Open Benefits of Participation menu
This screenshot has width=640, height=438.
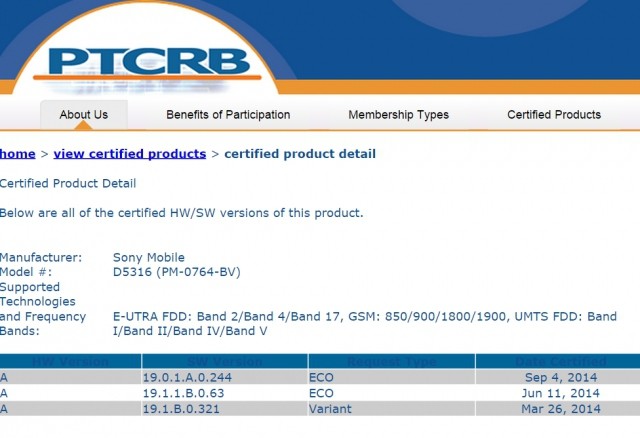tap(228, 115)
